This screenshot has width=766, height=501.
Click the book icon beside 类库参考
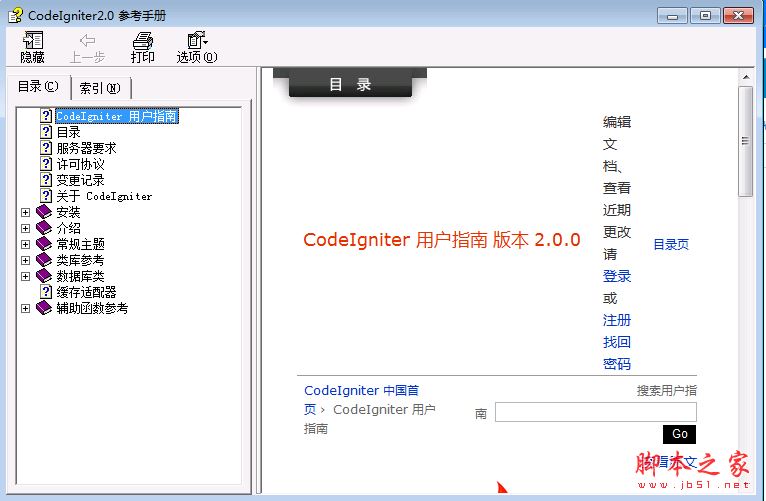click(x=44, y=260)
